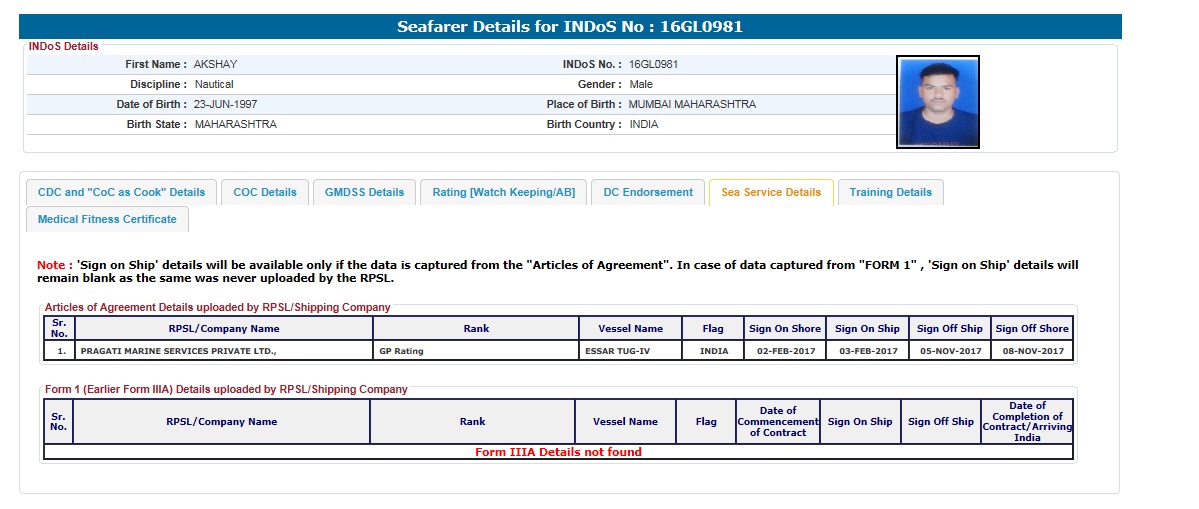Switch to the Training Details tab
Image resolution: width=1199 pixels, height=509 pixels.
click(x=890, y=193)
